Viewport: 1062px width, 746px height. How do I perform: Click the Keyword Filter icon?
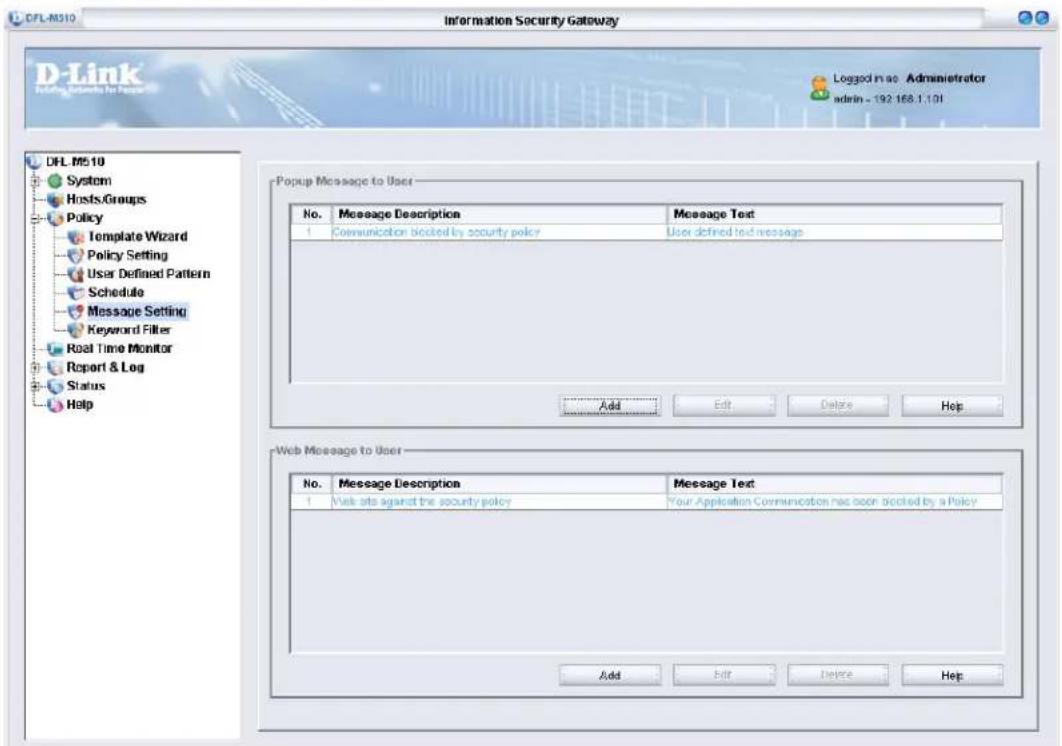[76, 330]
